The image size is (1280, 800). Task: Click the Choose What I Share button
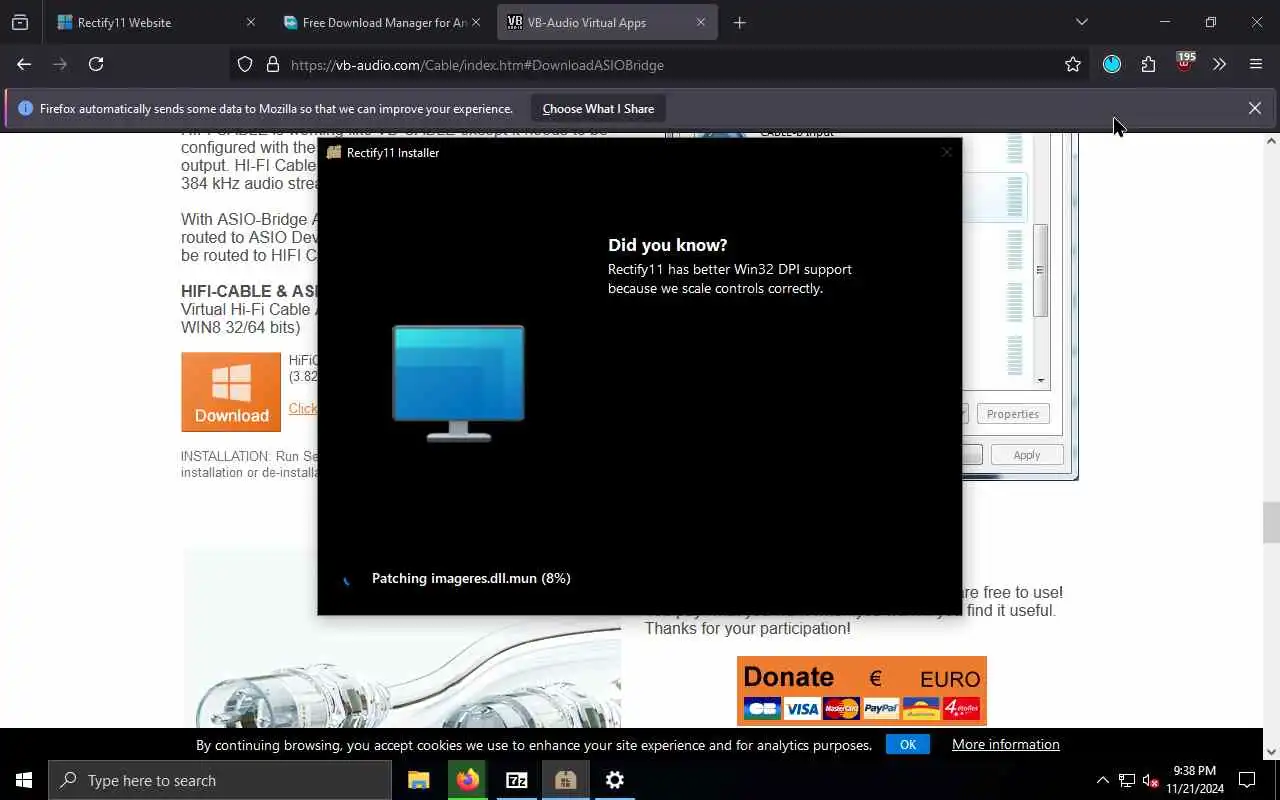[598, 108]
